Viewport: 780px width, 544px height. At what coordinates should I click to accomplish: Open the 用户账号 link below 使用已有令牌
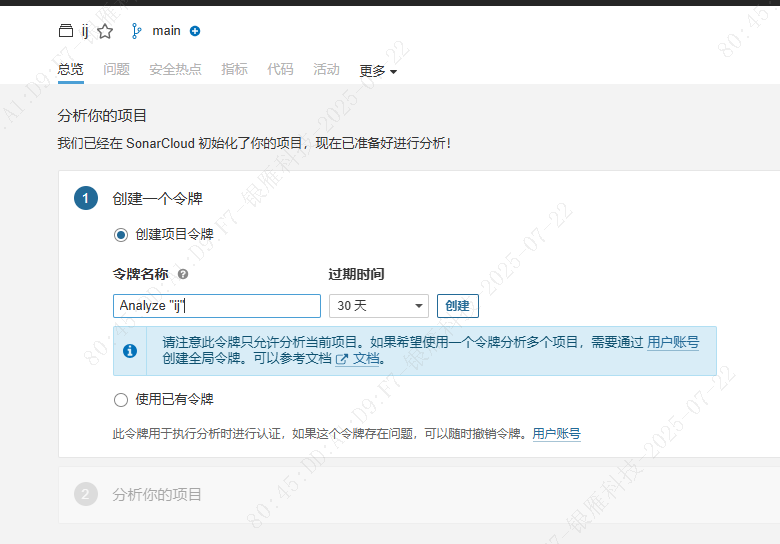(x=556, y=434)
